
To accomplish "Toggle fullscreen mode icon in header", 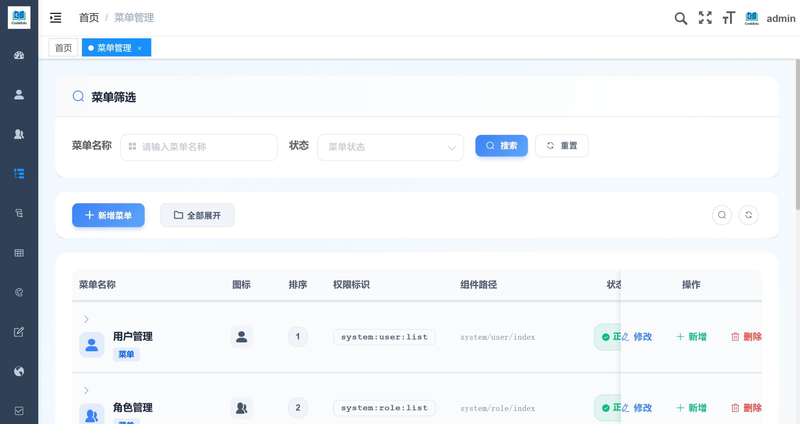I will tap(705, 18).
